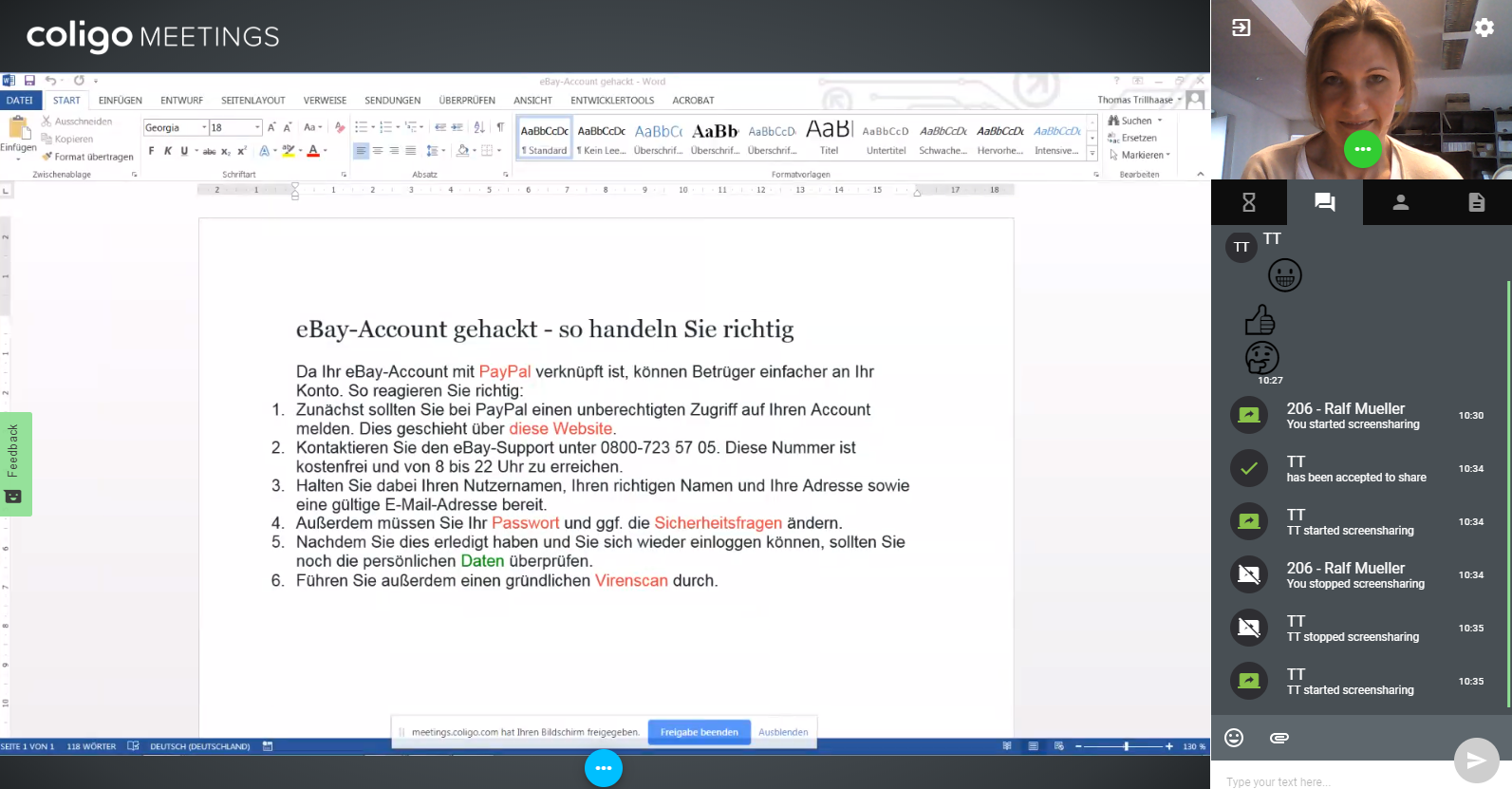Viewport: 1512px width, 789px height.
Task: Align text right
Action: click(394, 151)
